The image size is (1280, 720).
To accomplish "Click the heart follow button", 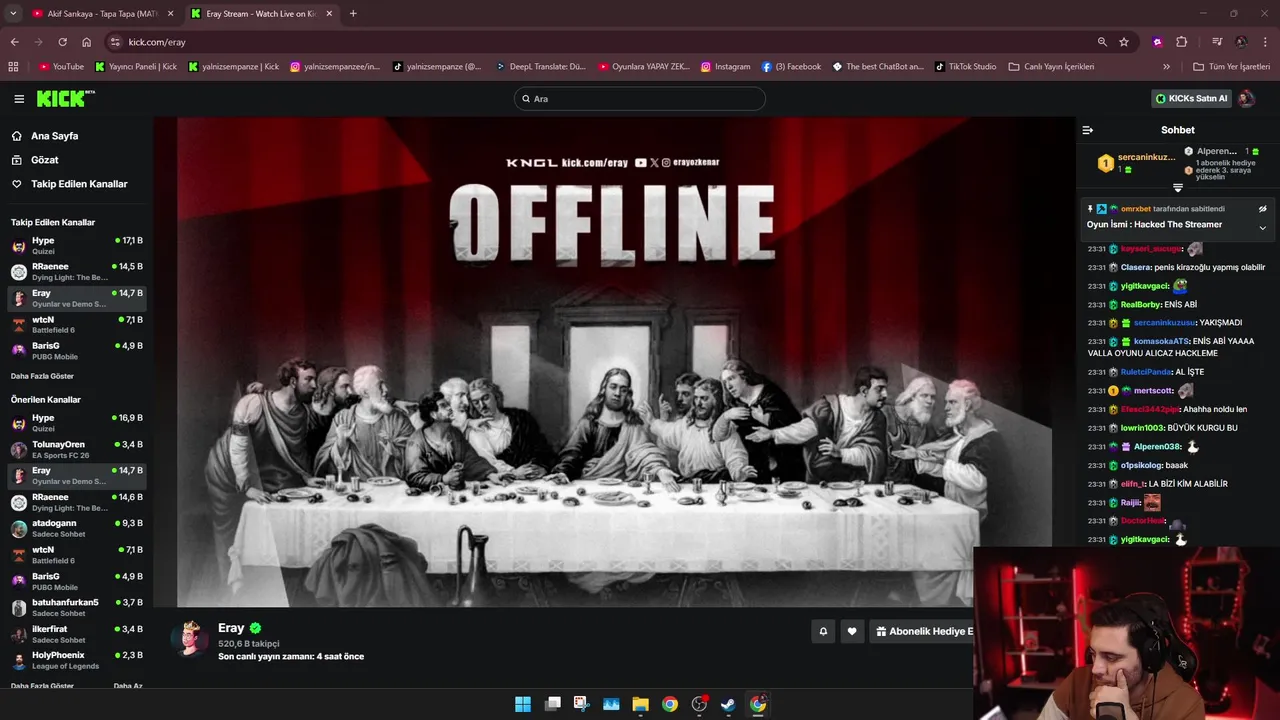I will (x=852, y=631).
